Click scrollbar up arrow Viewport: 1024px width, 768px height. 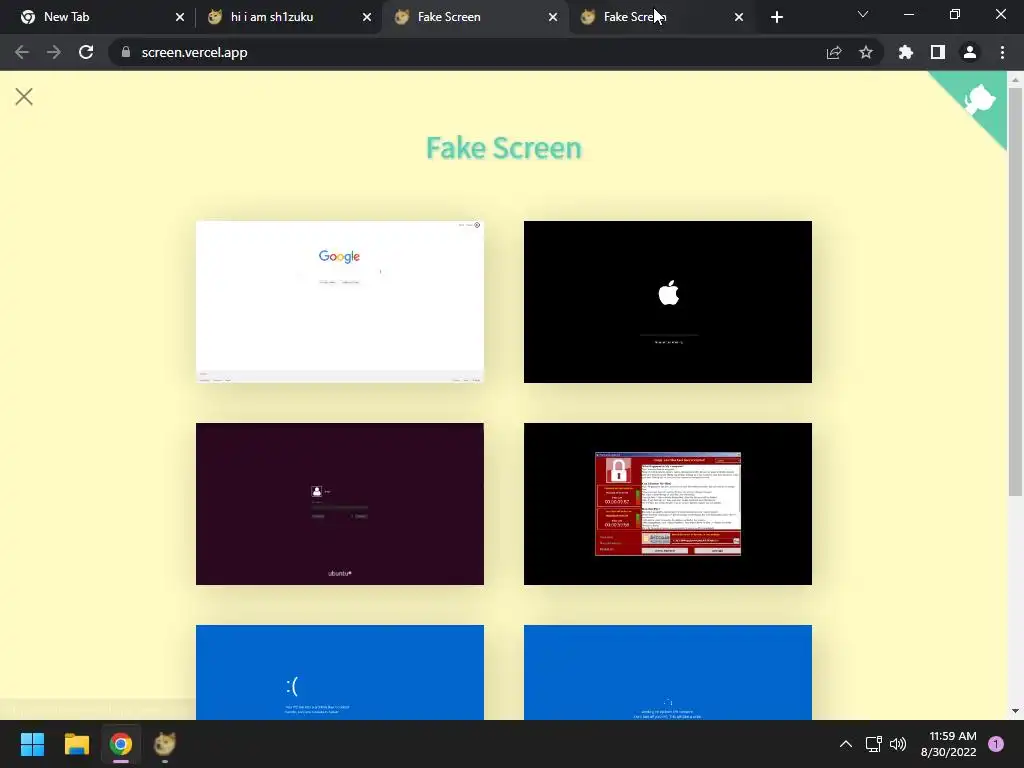click(1015, 80)
